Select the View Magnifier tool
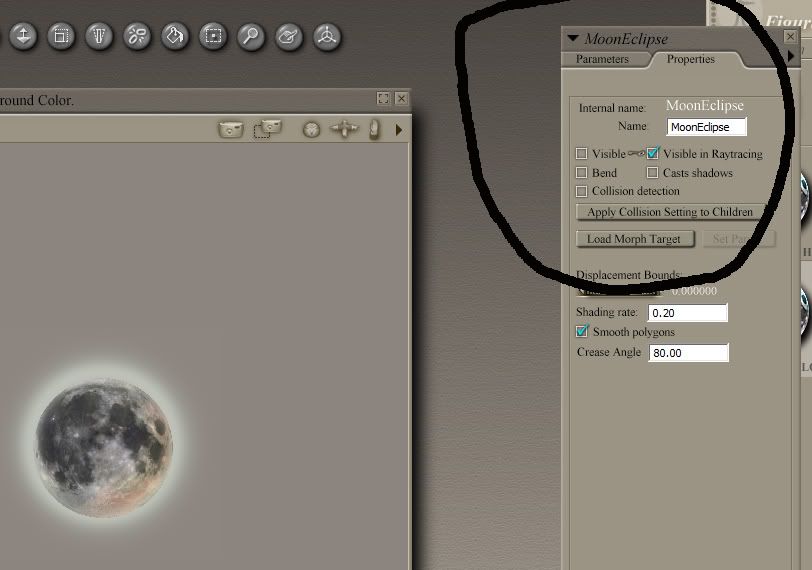 click(250, 37)
